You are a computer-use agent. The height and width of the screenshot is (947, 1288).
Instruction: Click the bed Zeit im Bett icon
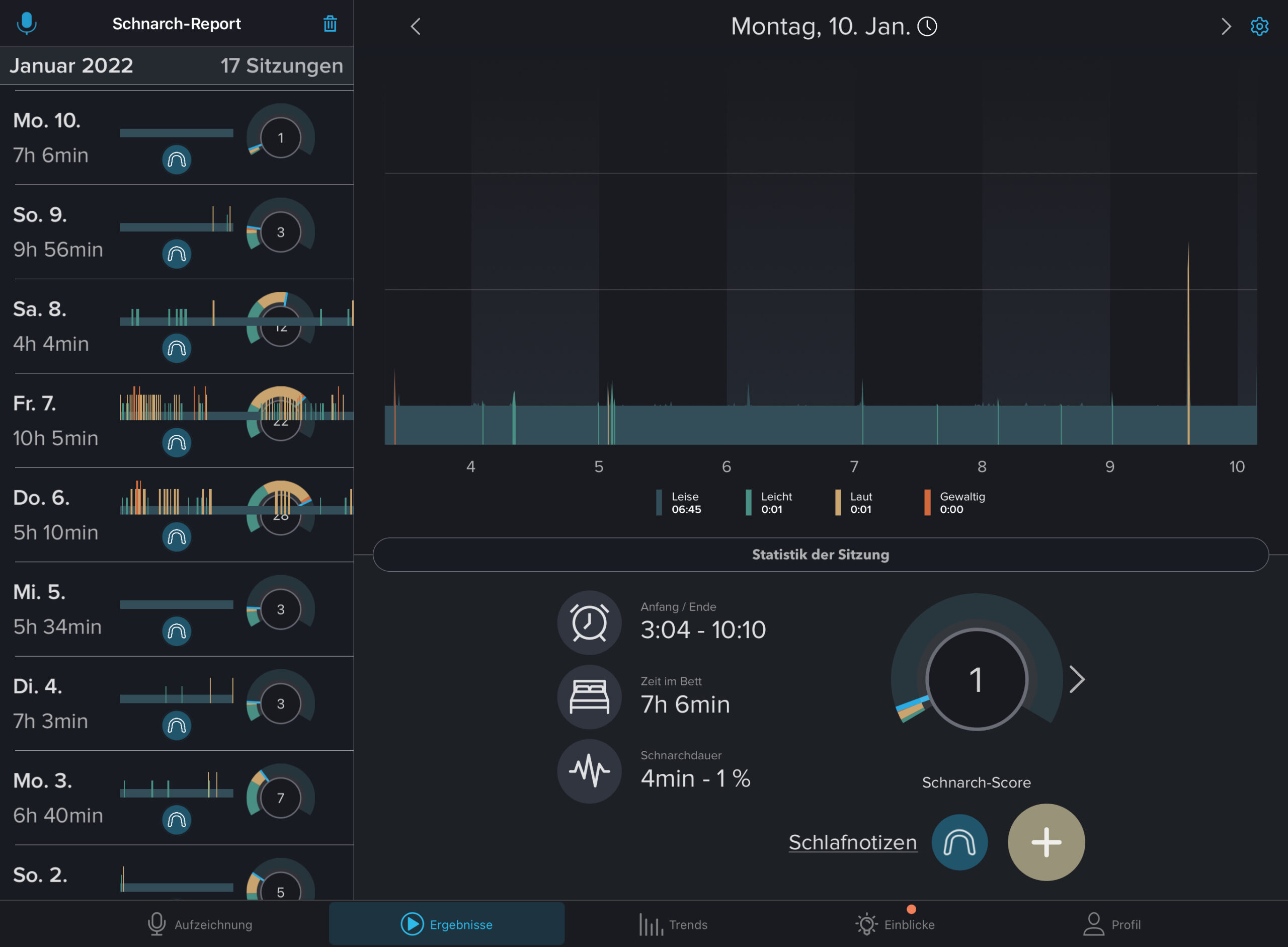click(589, 697)
